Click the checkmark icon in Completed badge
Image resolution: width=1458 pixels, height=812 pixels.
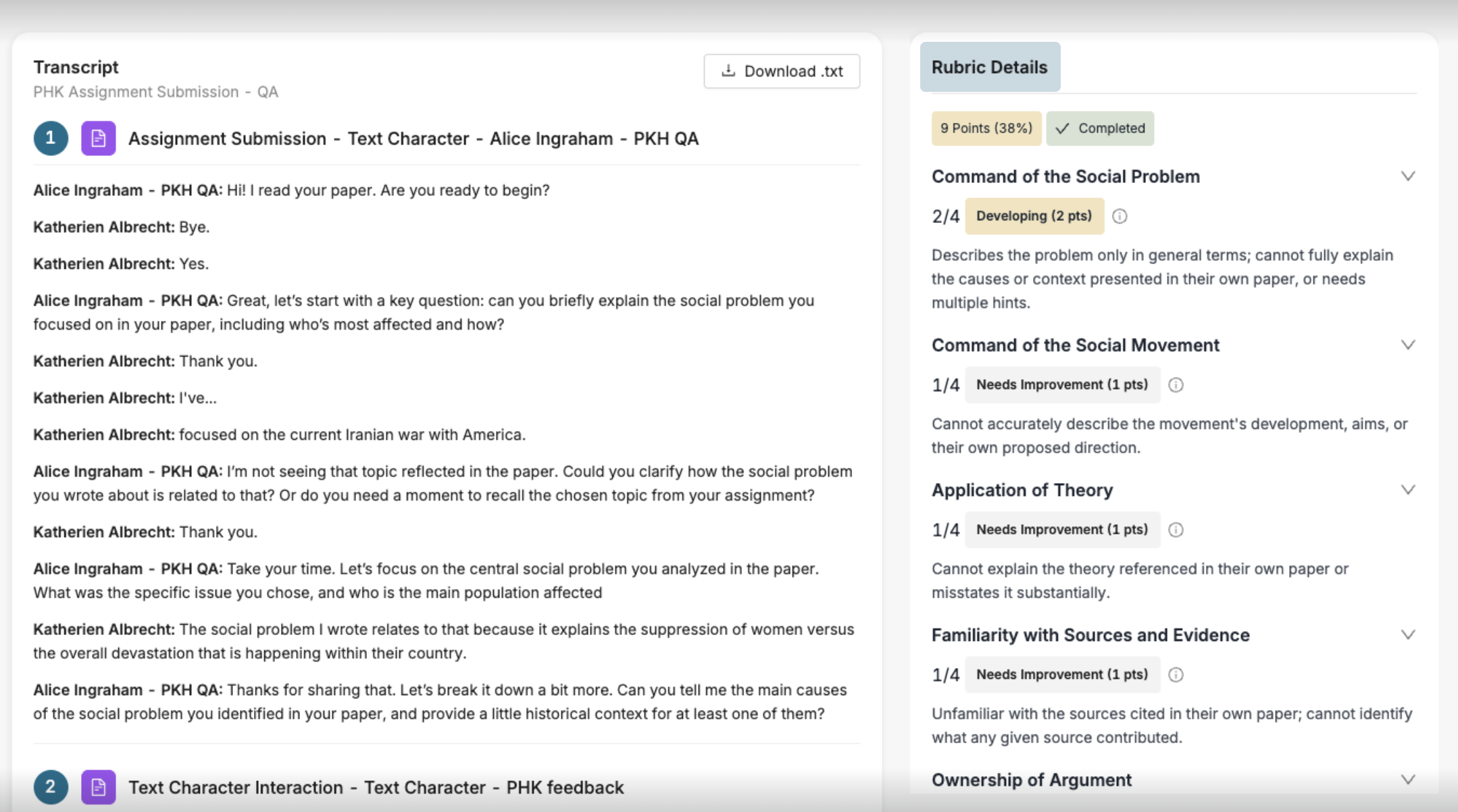coord(1063,128)
